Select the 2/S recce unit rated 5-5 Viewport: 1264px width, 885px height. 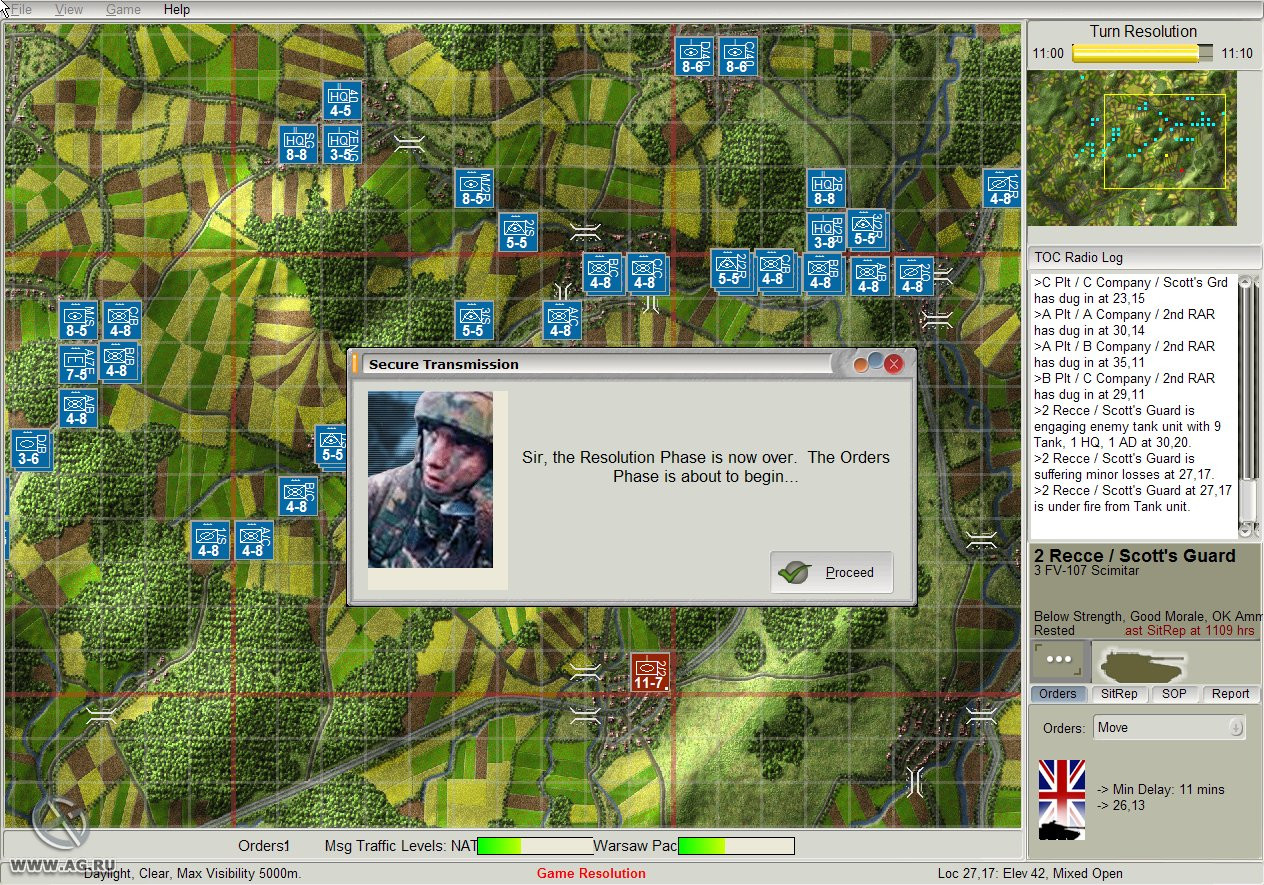518,232
